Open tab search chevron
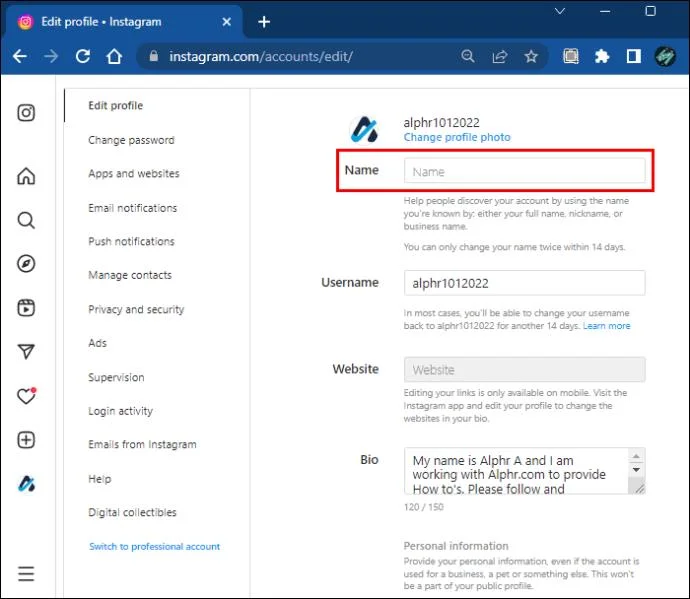Viewport: 690px width, 599px height. [x=560, y=11]
